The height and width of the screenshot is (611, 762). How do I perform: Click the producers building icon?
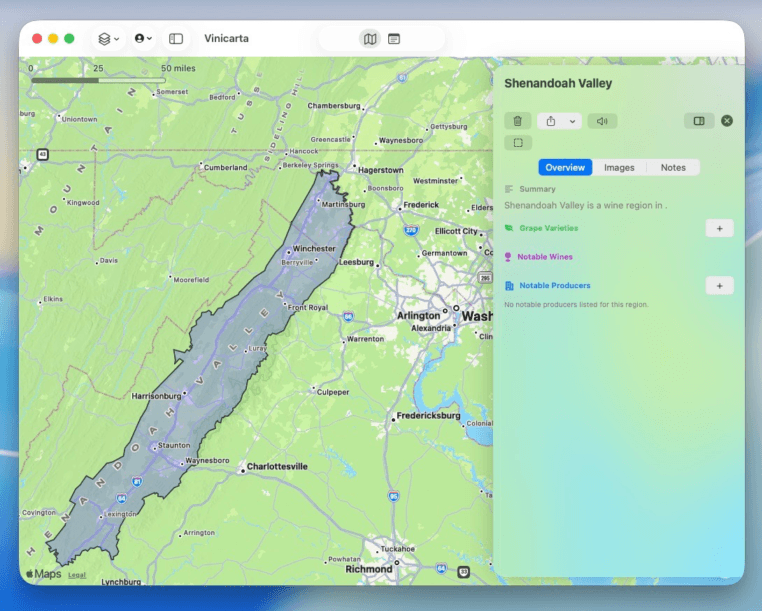[509, 286]
